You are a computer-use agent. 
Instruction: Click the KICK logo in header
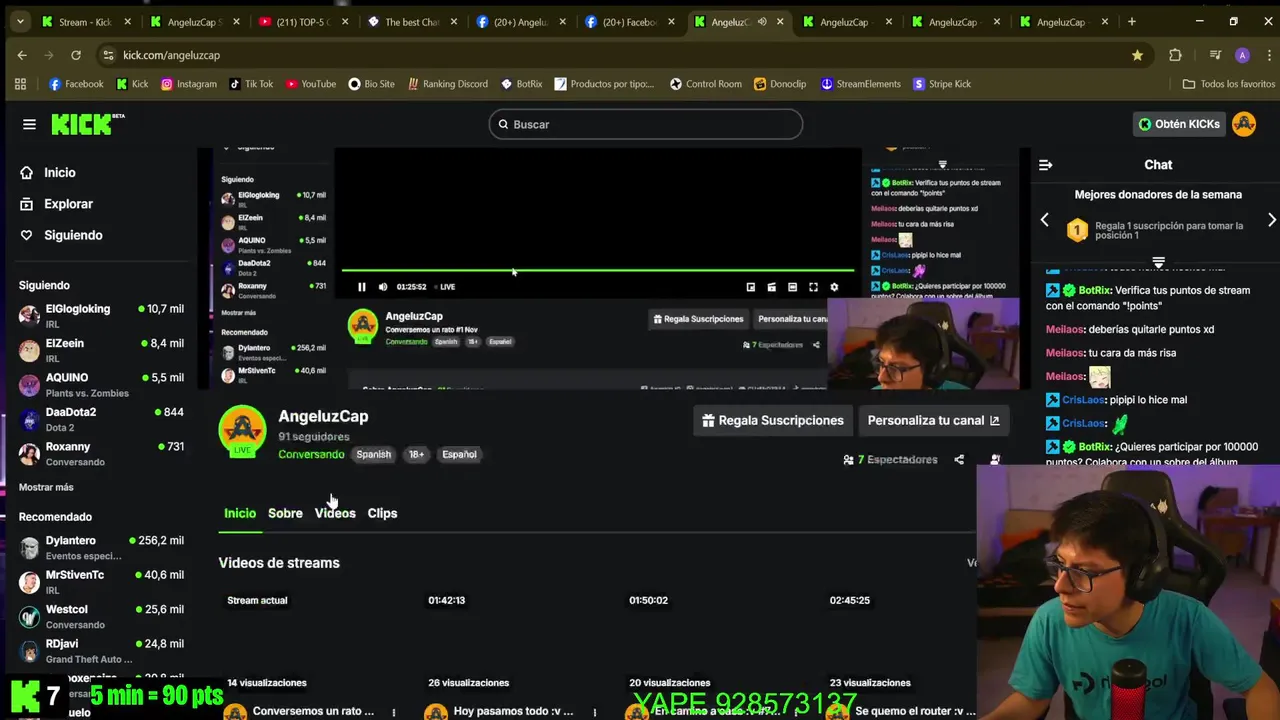click(x=88, y=124)
